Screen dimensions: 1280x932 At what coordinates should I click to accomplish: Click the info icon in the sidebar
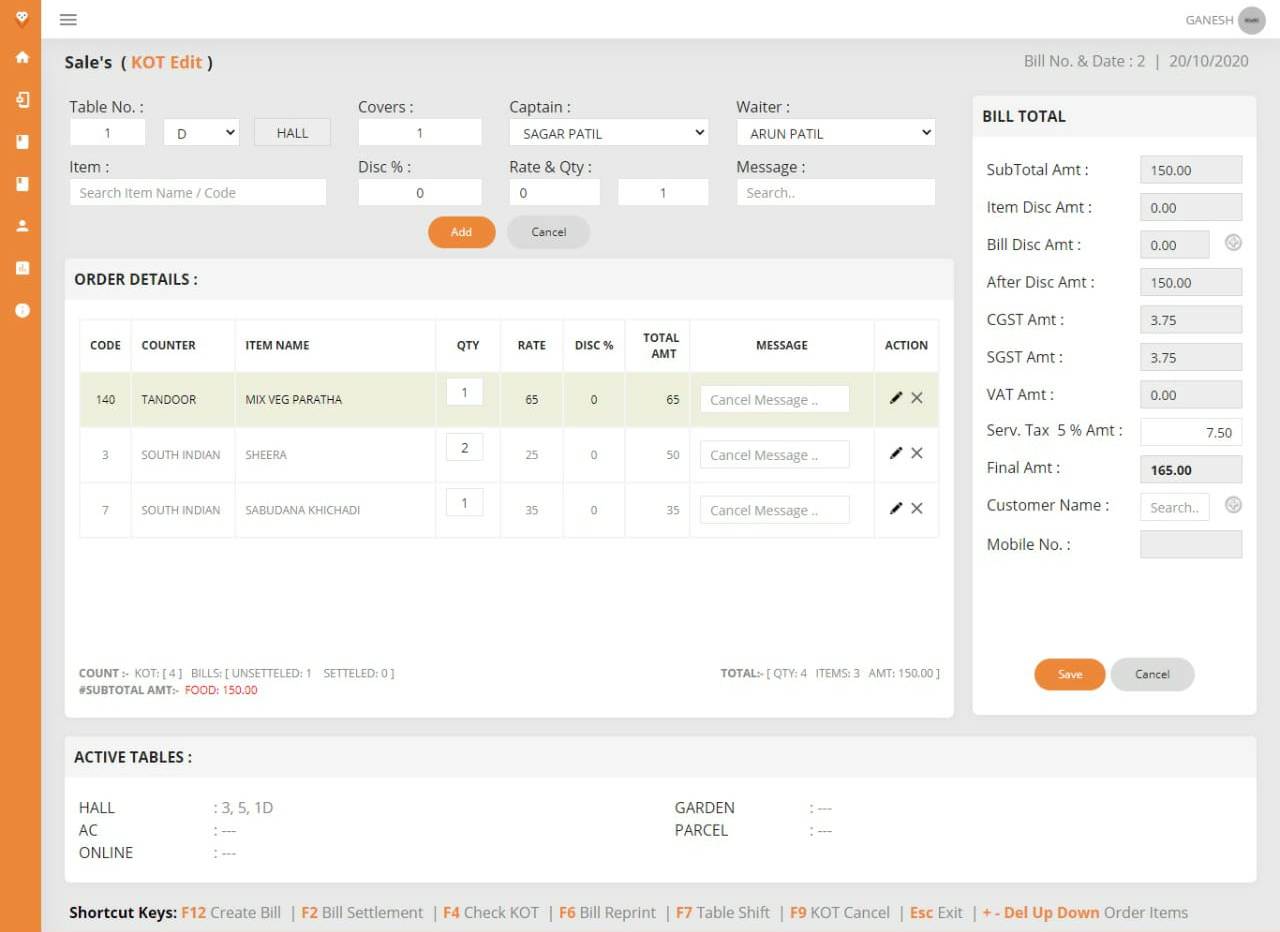tap(22, 310)
